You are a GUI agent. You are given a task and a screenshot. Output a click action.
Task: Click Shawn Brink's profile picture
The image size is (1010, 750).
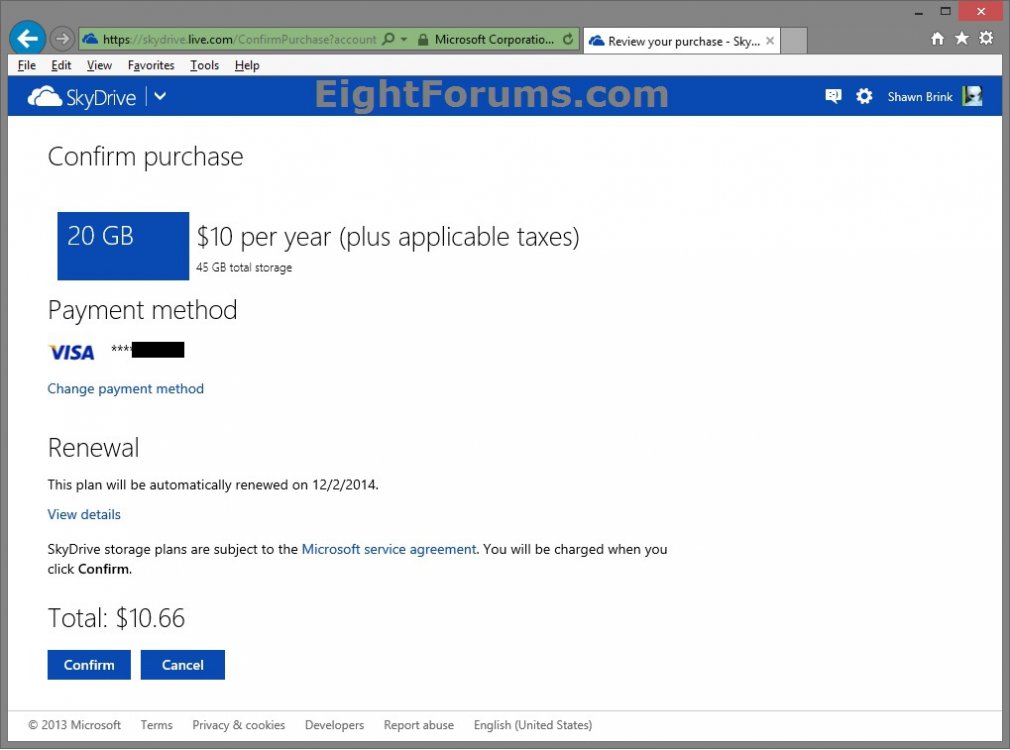[971, 96]
